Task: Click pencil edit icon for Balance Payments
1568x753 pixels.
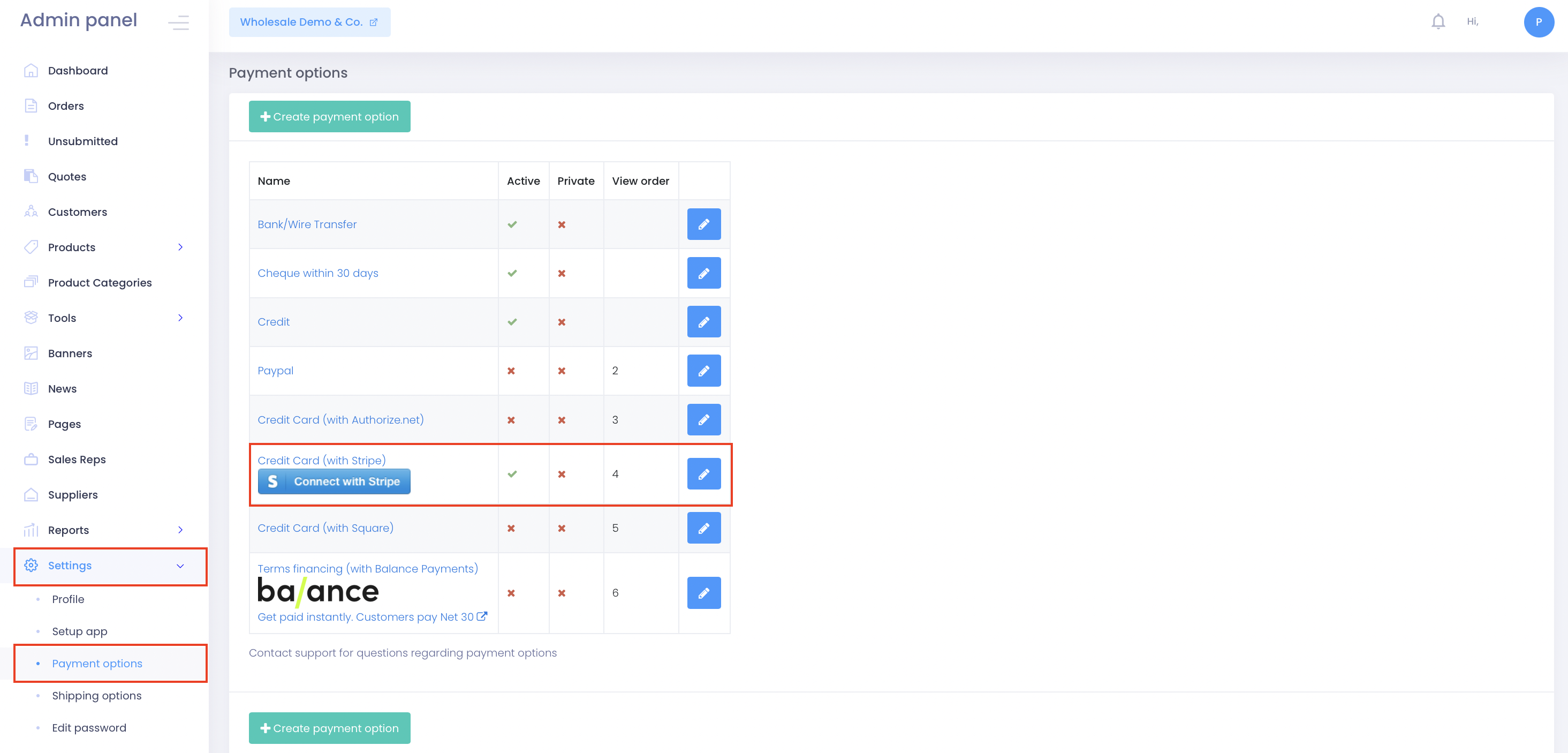Action: (703, 593)
